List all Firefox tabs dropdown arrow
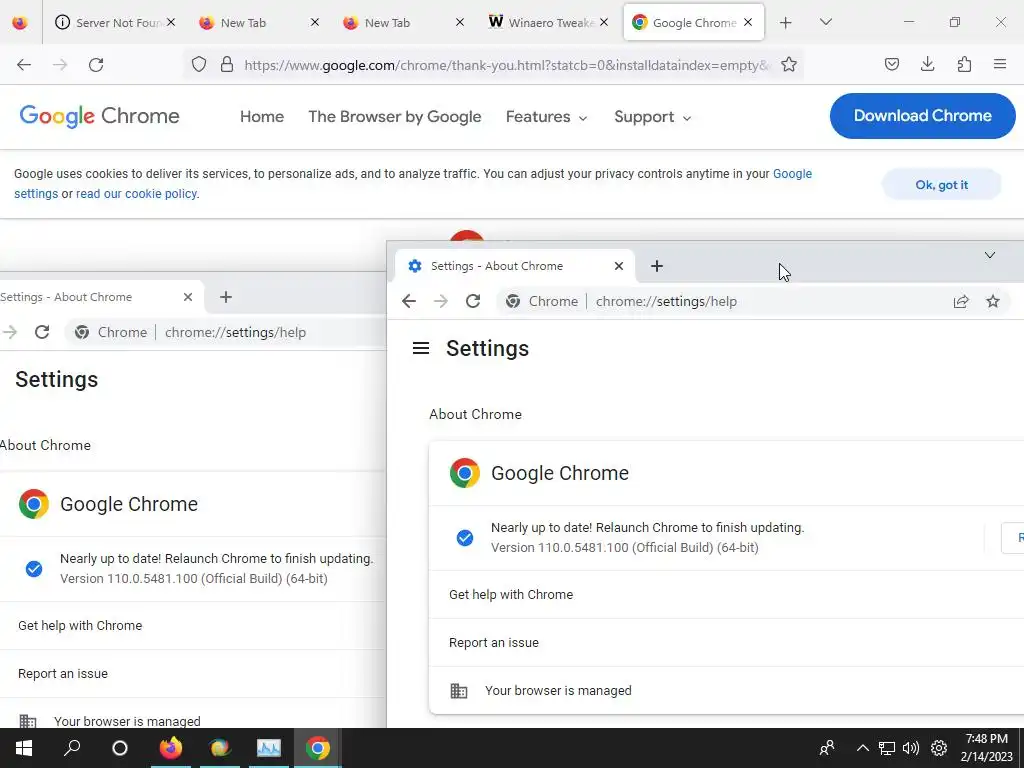The height and width of the screenshot is (768, 1024). pyautogui.click(x=825, y=22)
